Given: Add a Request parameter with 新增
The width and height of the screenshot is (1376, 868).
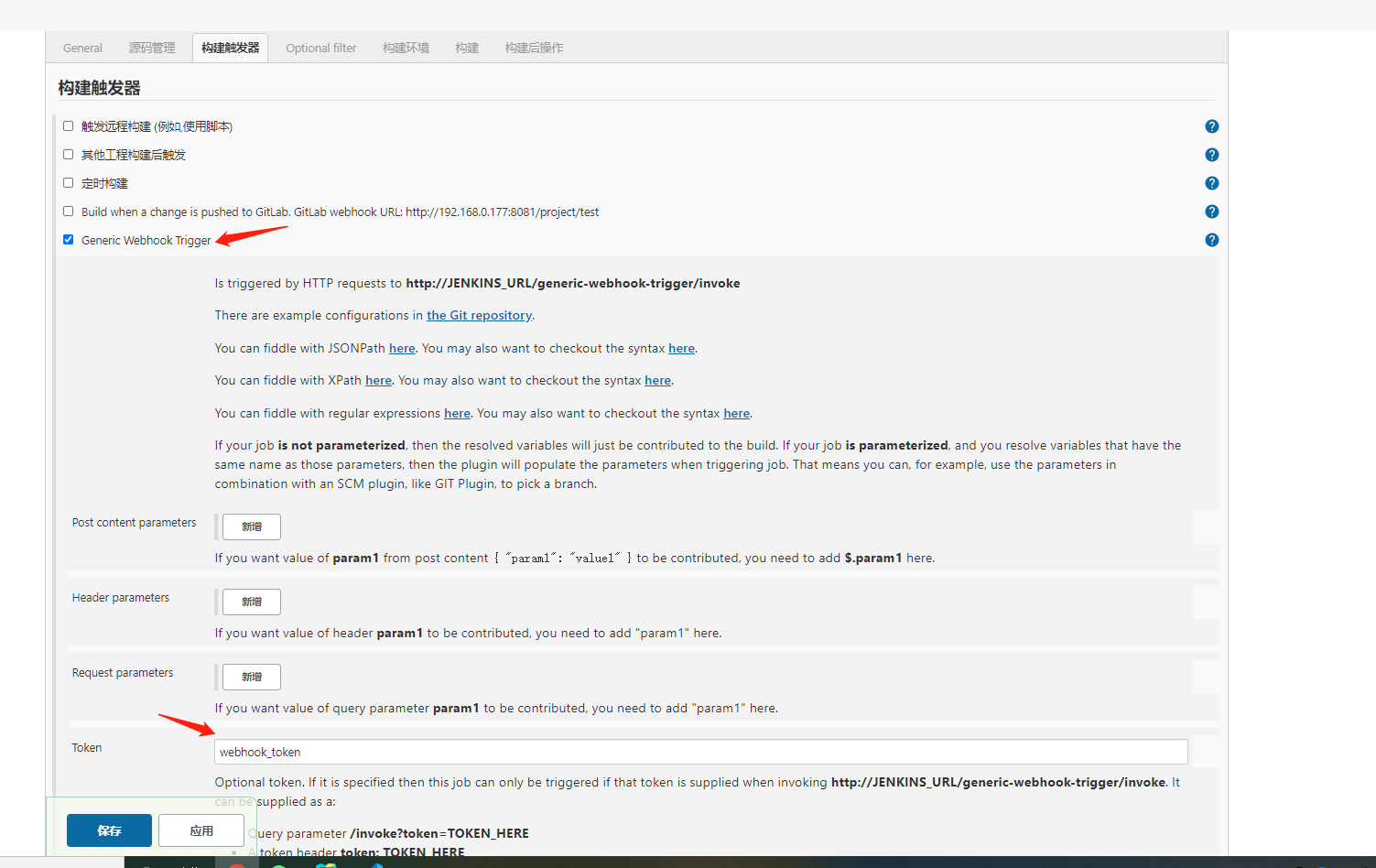Looking at the screenshot, I should 252,677.
